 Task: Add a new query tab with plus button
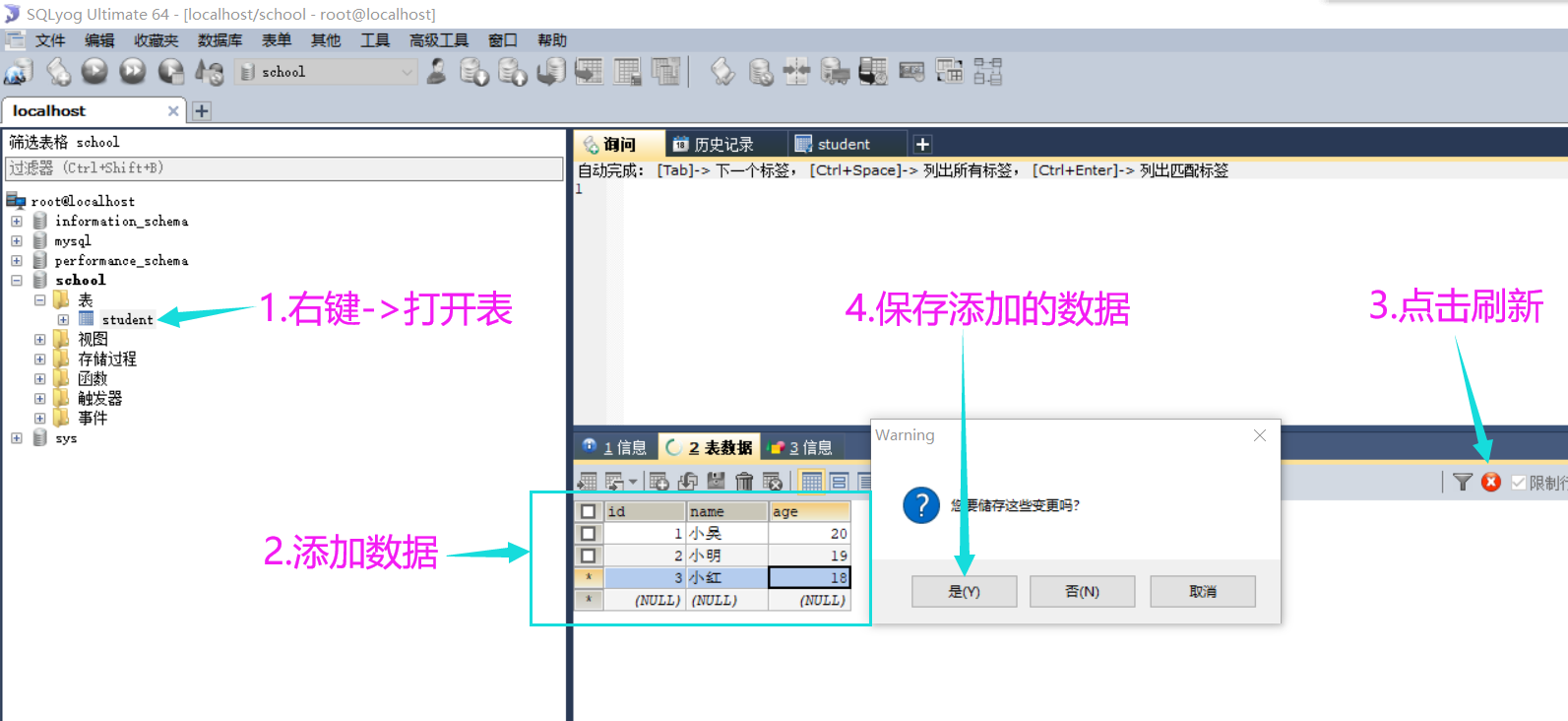point(922,145)
